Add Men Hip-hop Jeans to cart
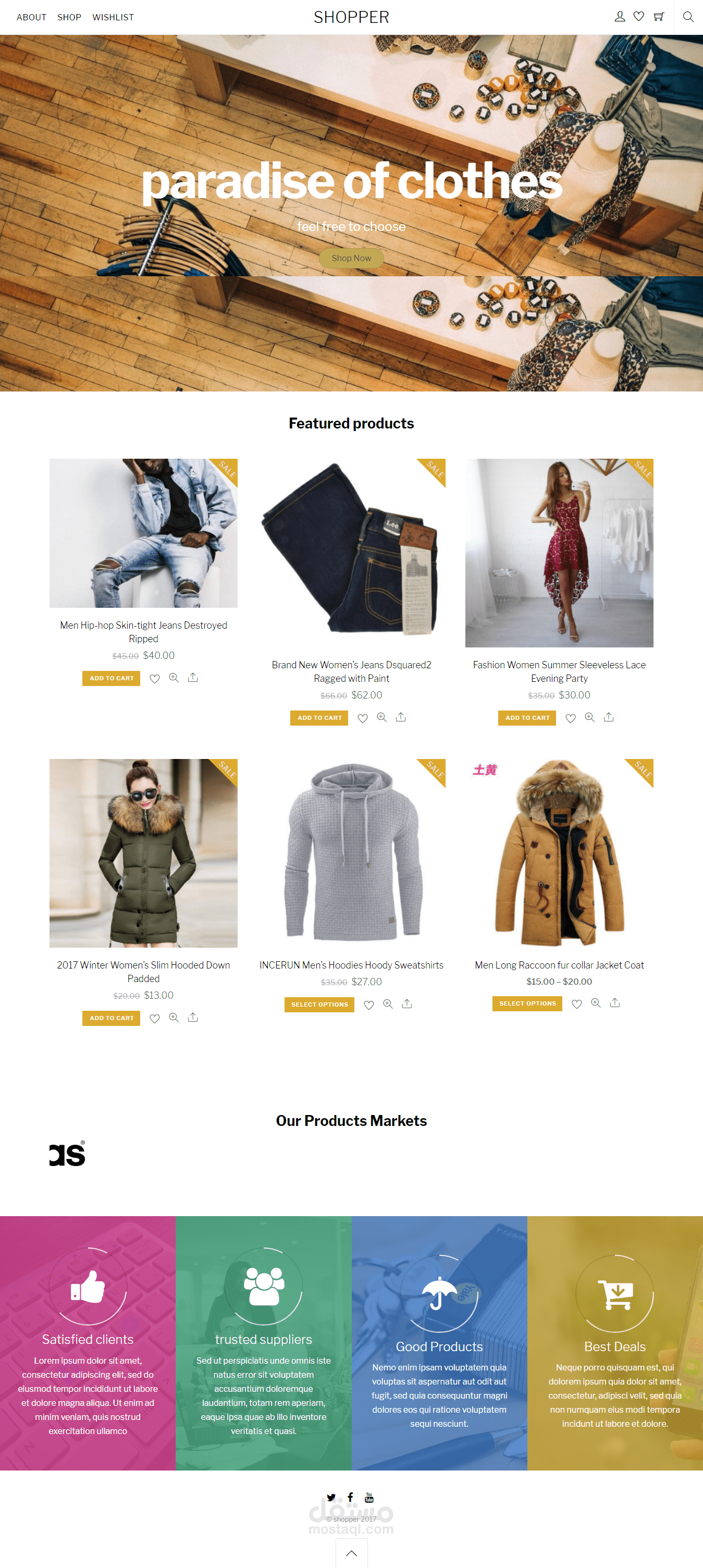This screenshot has height=1568, width=703. 112,678
